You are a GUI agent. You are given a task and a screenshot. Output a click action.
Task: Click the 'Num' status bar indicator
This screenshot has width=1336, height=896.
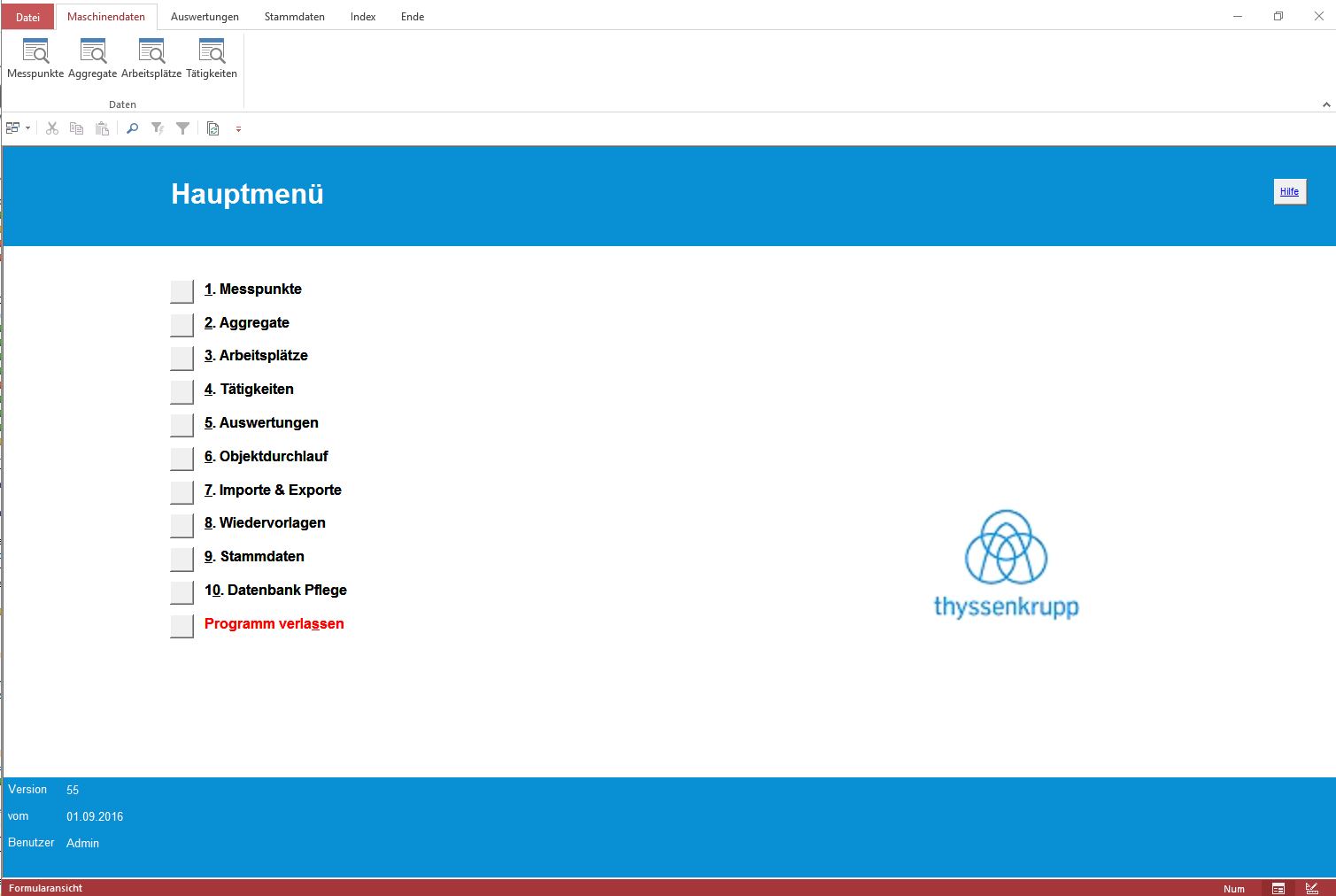click(1234, 889)
